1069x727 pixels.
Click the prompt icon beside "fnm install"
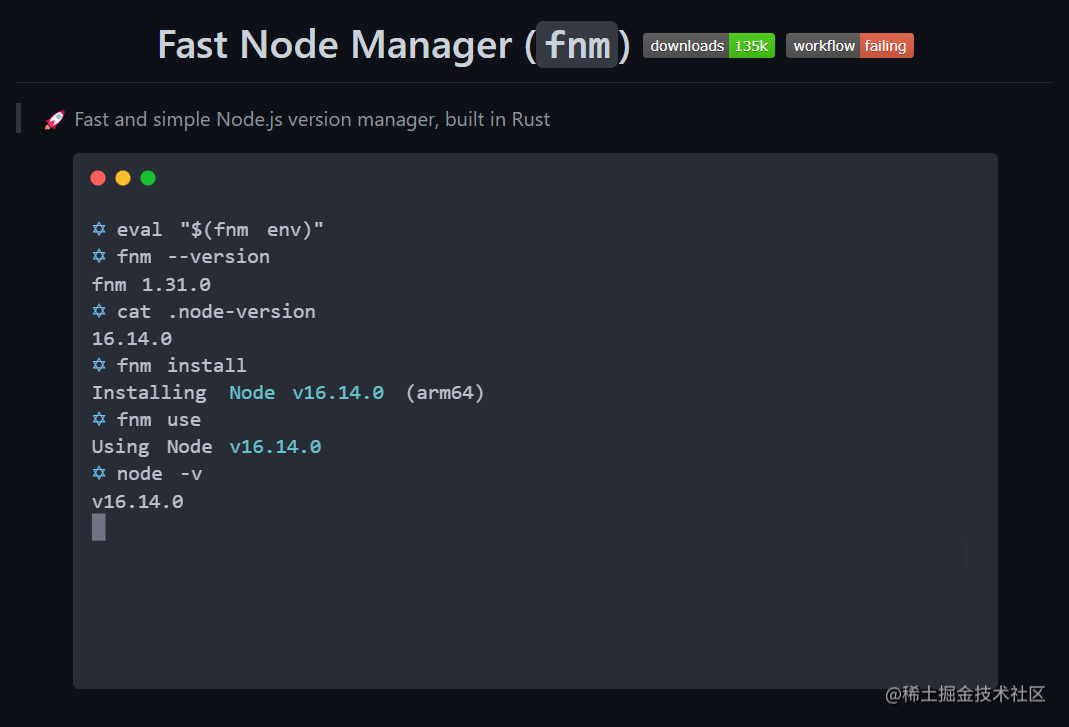[x=99, y=365]
